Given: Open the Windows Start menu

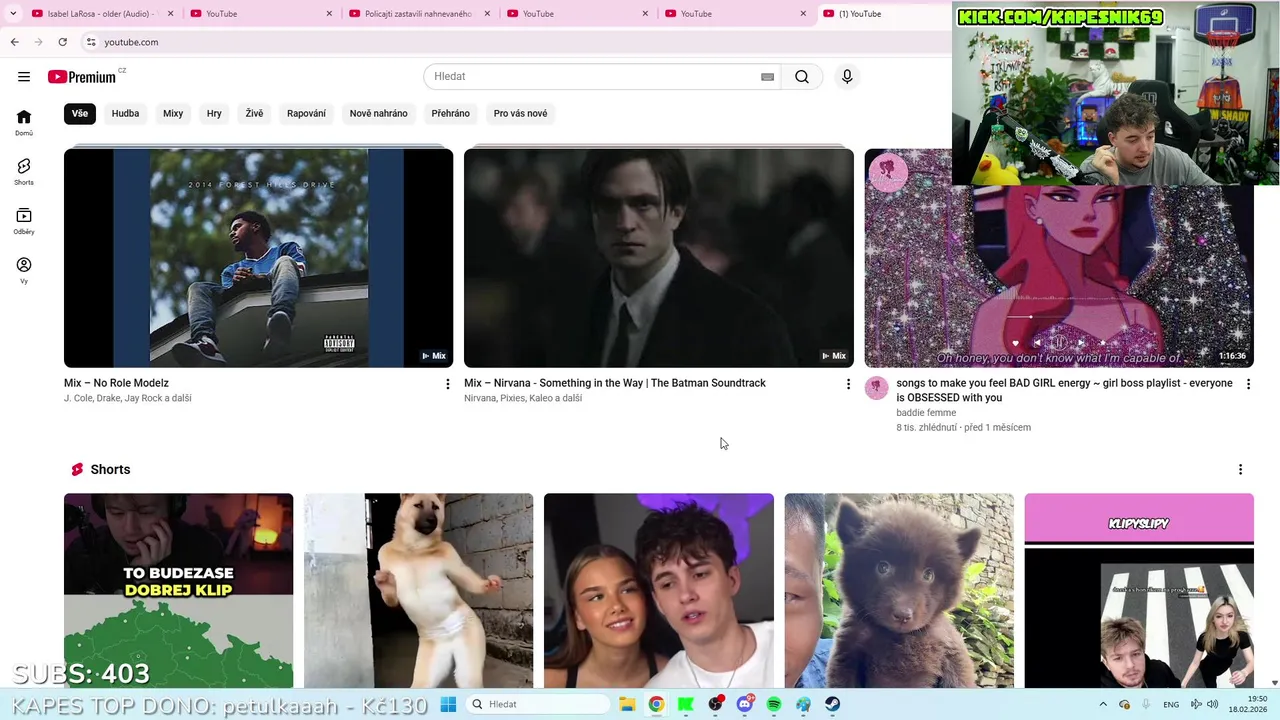Looking at the screenshot, I should 448,704.
